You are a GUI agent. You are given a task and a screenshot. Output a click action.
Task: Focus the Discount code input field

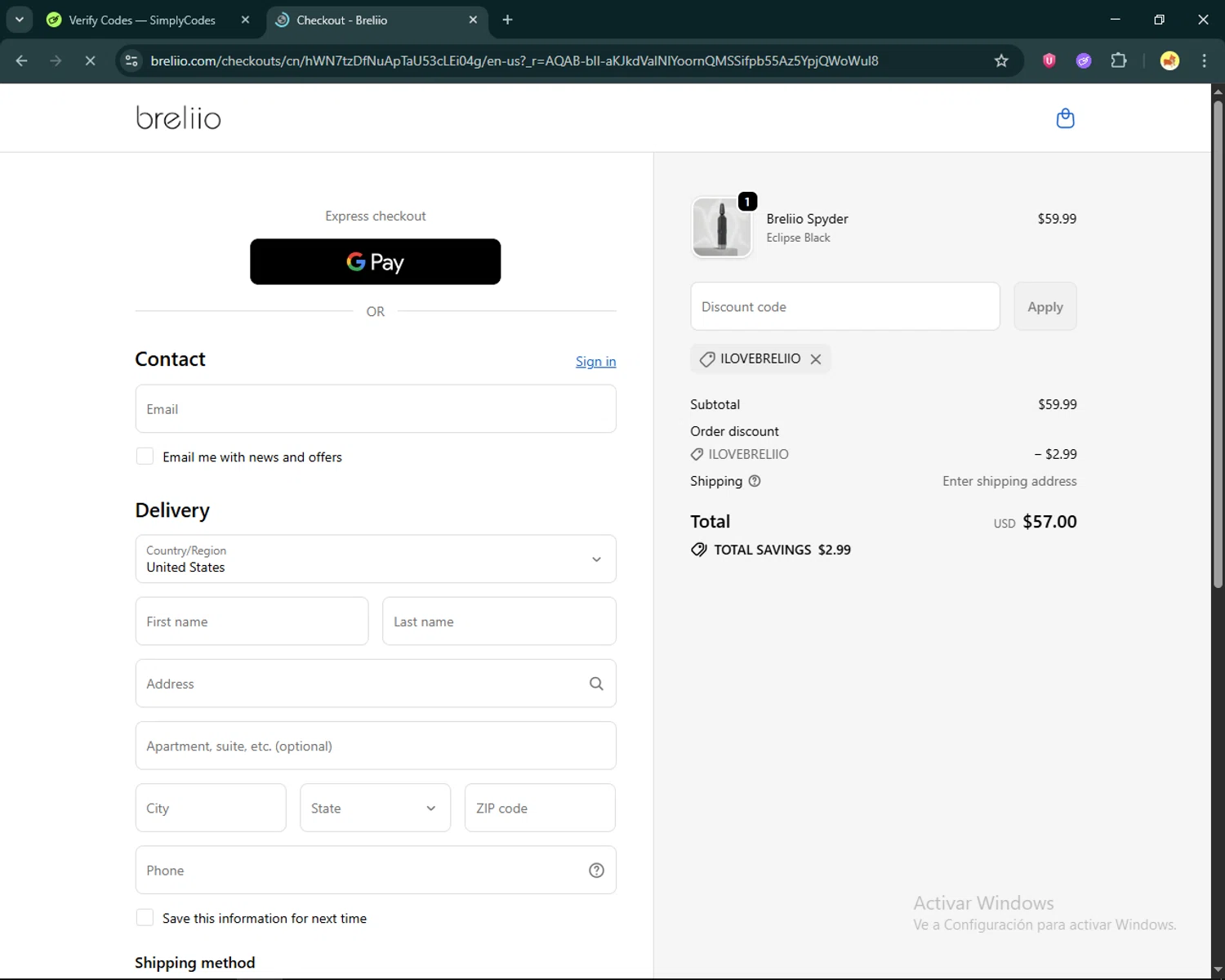845,306
